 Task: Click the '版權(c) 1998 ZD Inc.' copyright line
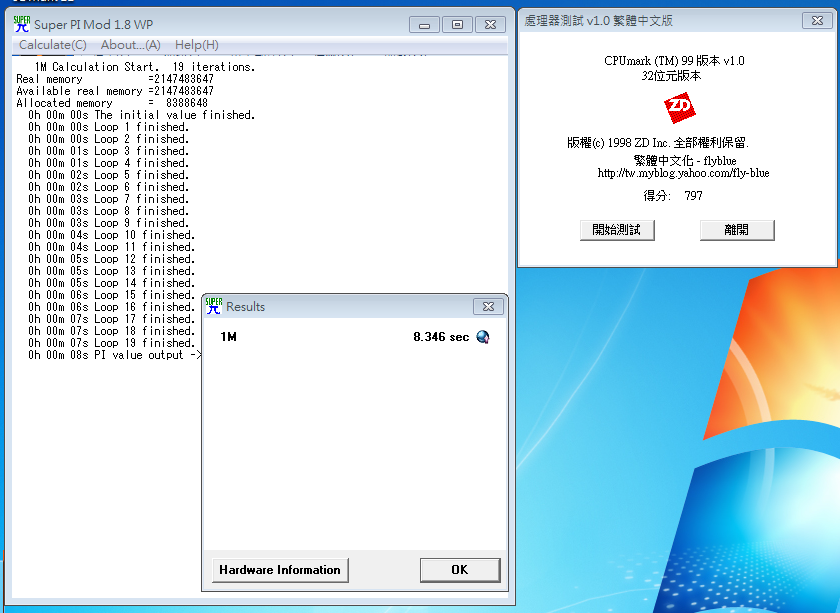[x=658, y=143]
